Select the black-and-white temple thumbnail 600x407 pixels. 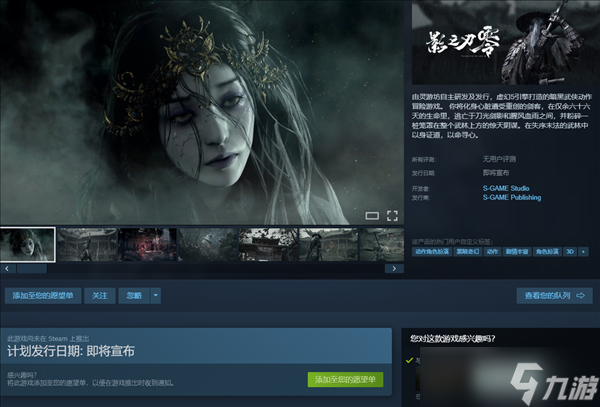coord(268,245)
